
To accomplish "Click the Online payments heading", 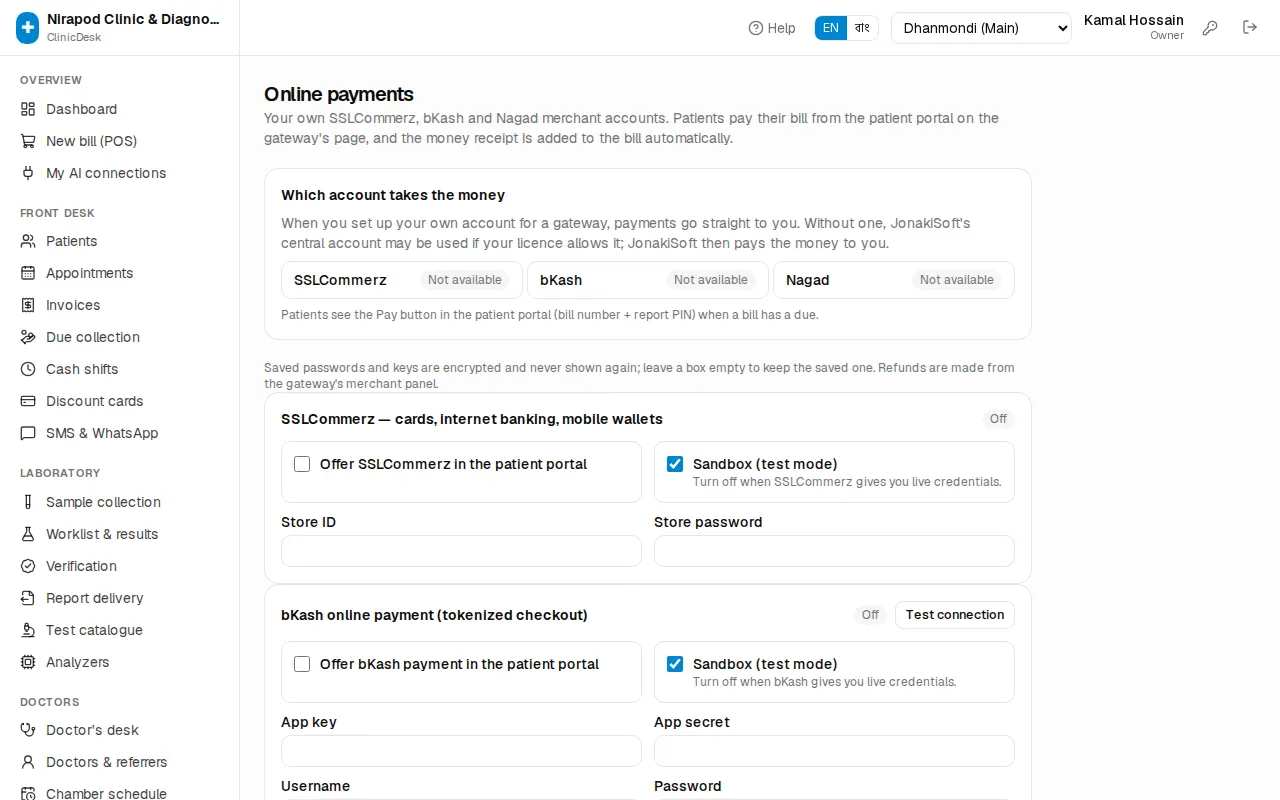I will [x=339, y=94].
